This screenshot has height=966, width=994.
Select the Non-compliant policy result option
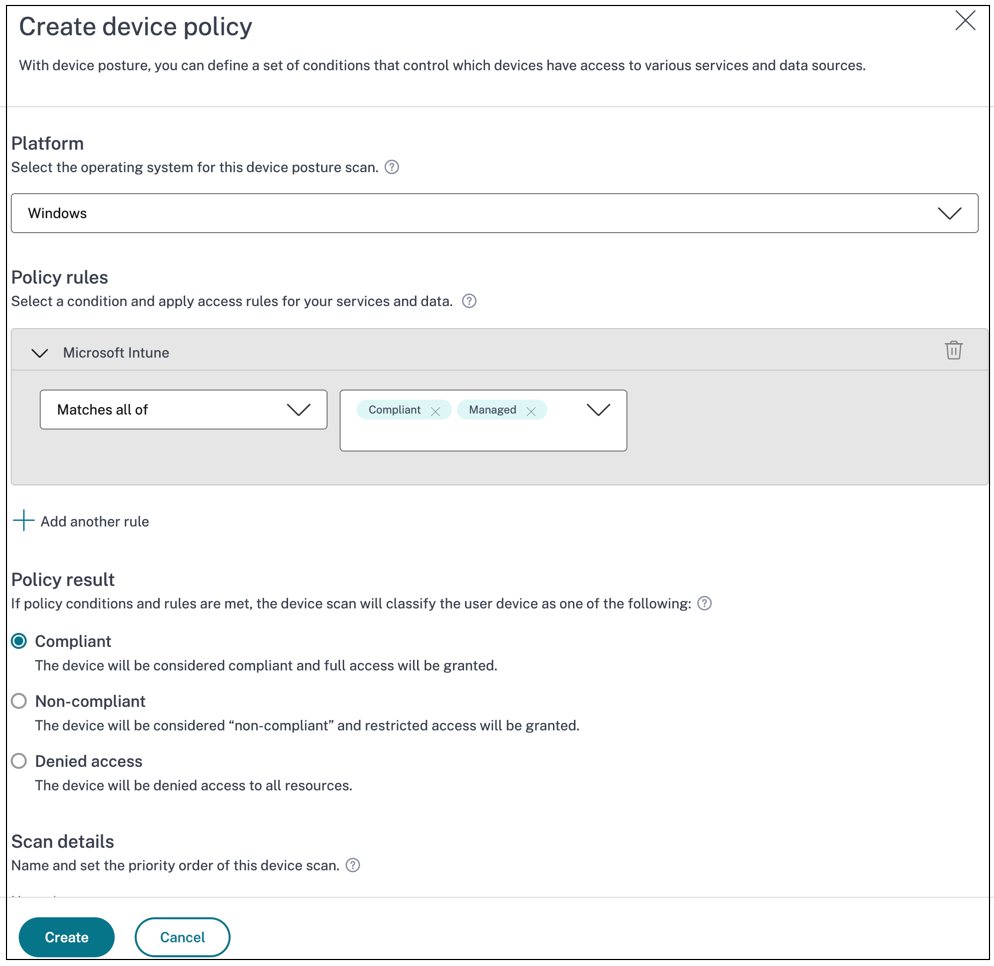point(19,701)
